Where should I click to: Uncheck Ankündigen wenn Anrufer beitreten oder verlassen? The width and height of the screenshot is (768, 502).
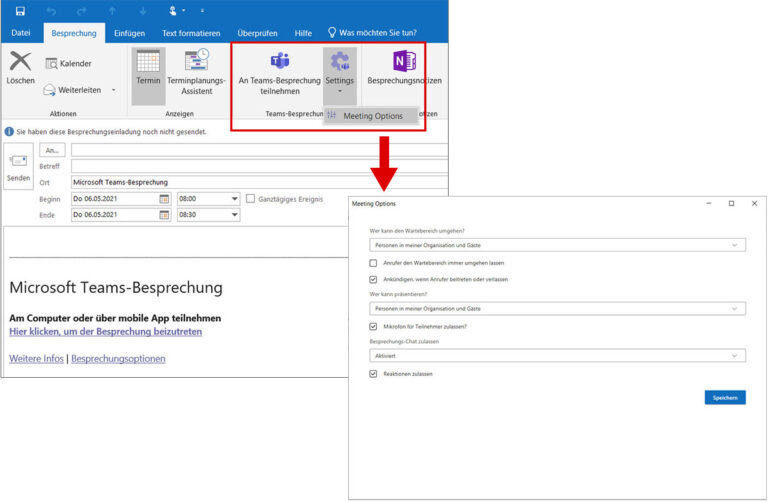coord(373,279)
